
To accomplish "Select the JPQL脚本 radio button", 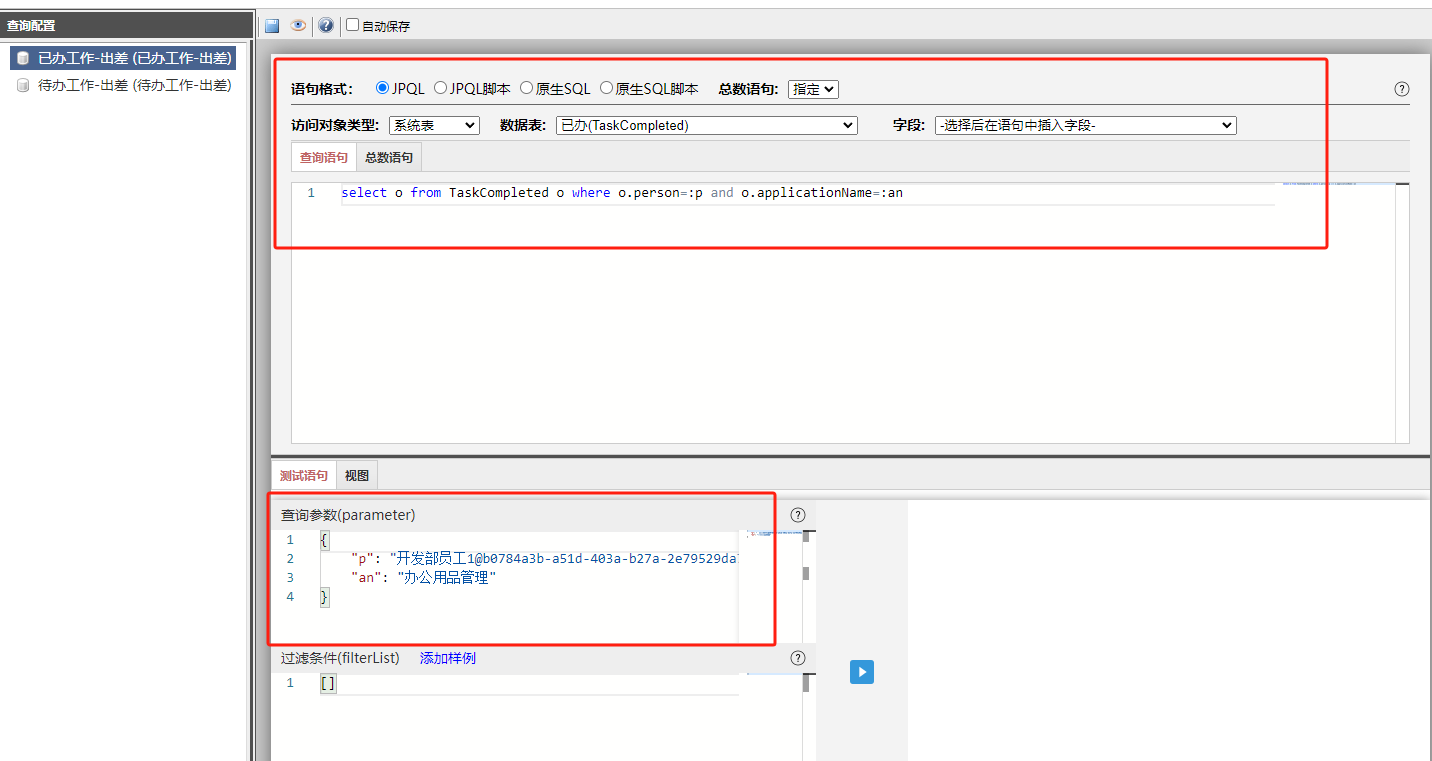I will point(440,88).
